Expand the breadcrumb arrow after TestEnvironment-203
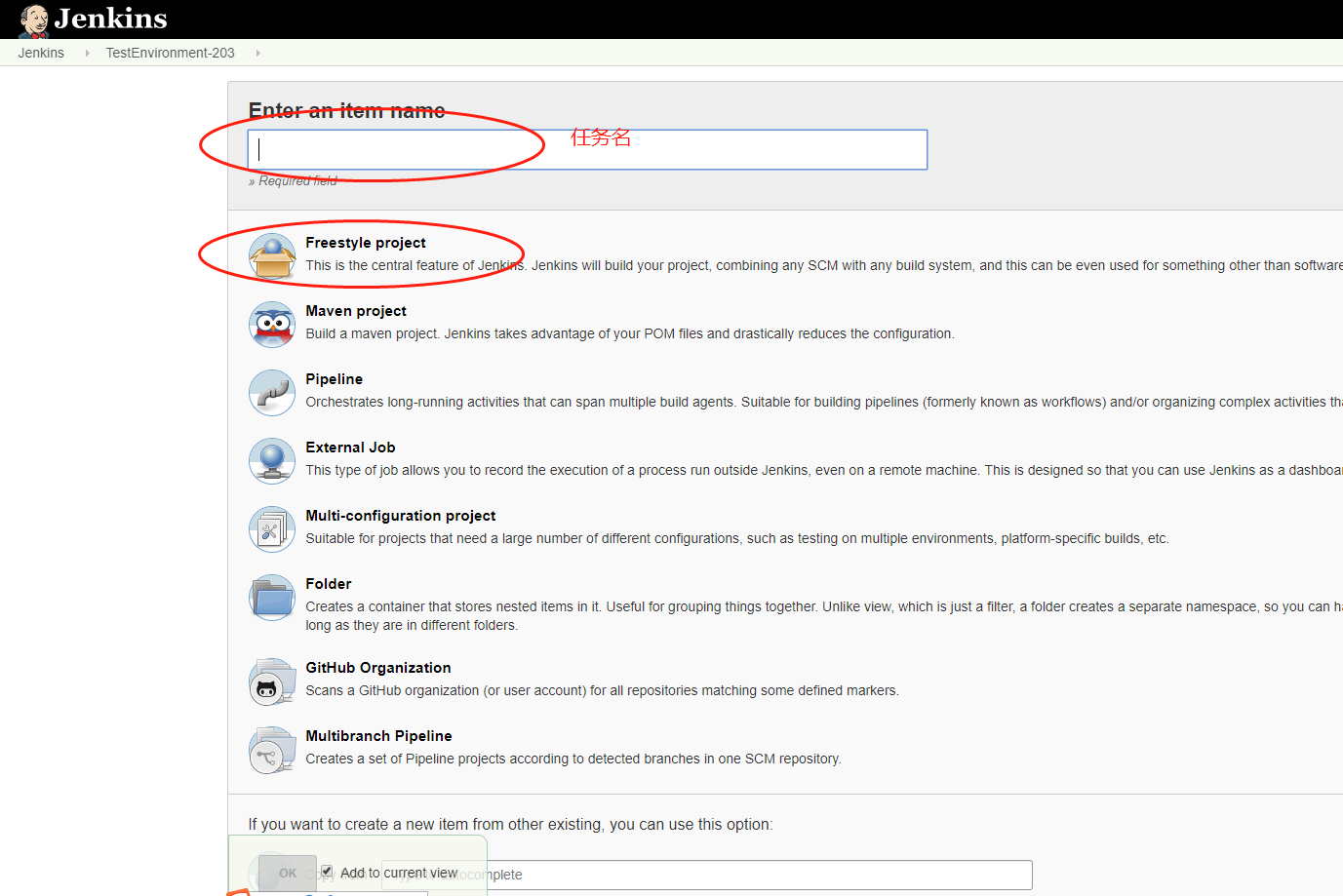 (257, 53)
